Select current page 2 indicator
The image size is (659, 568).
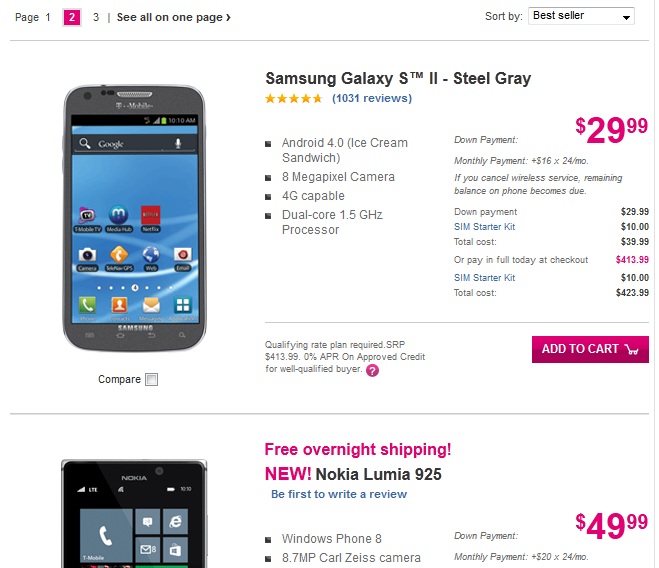coord(72,17)
